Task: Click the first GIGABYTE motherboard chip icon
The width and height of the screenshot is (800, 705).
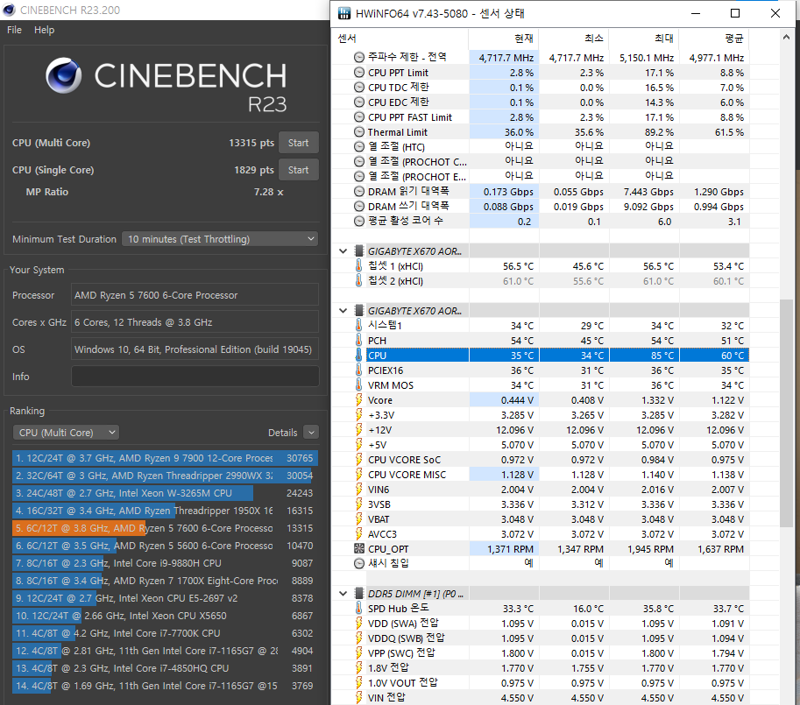Action: point(359,251)
